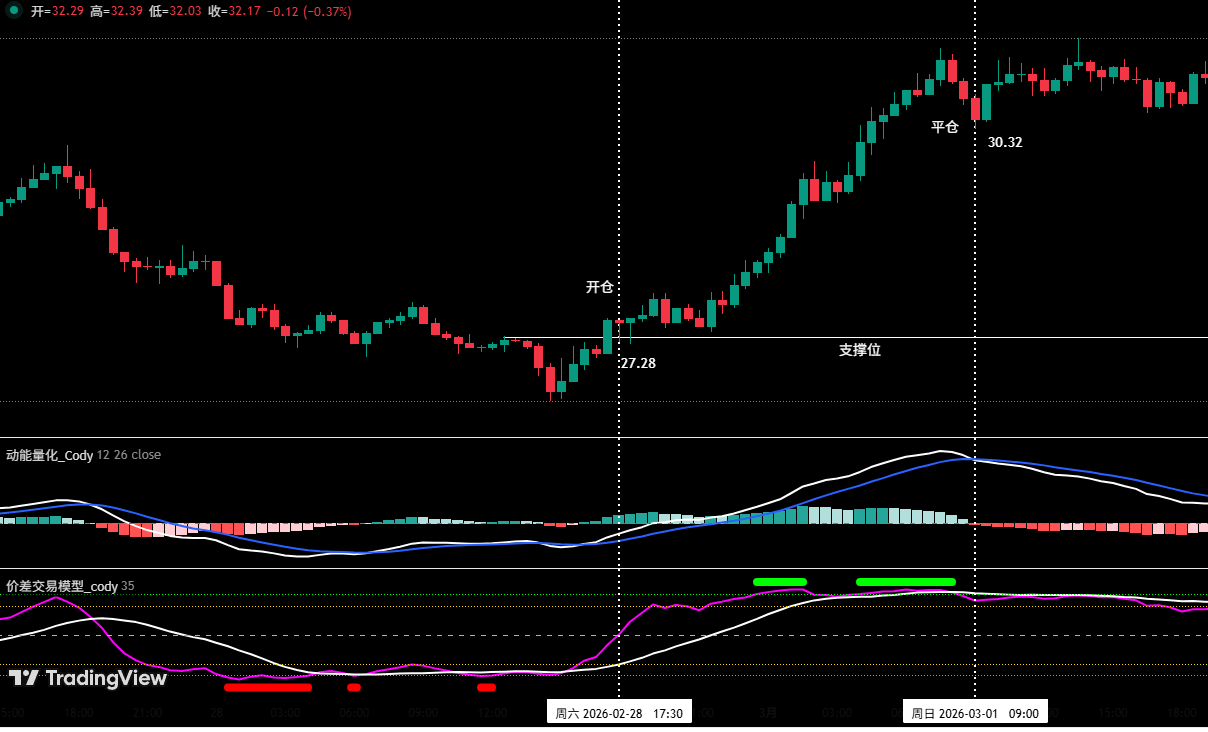The image size is (1208, 732).
Task: Select the 27.28 price annotation
Action: [x=638, y=363]
